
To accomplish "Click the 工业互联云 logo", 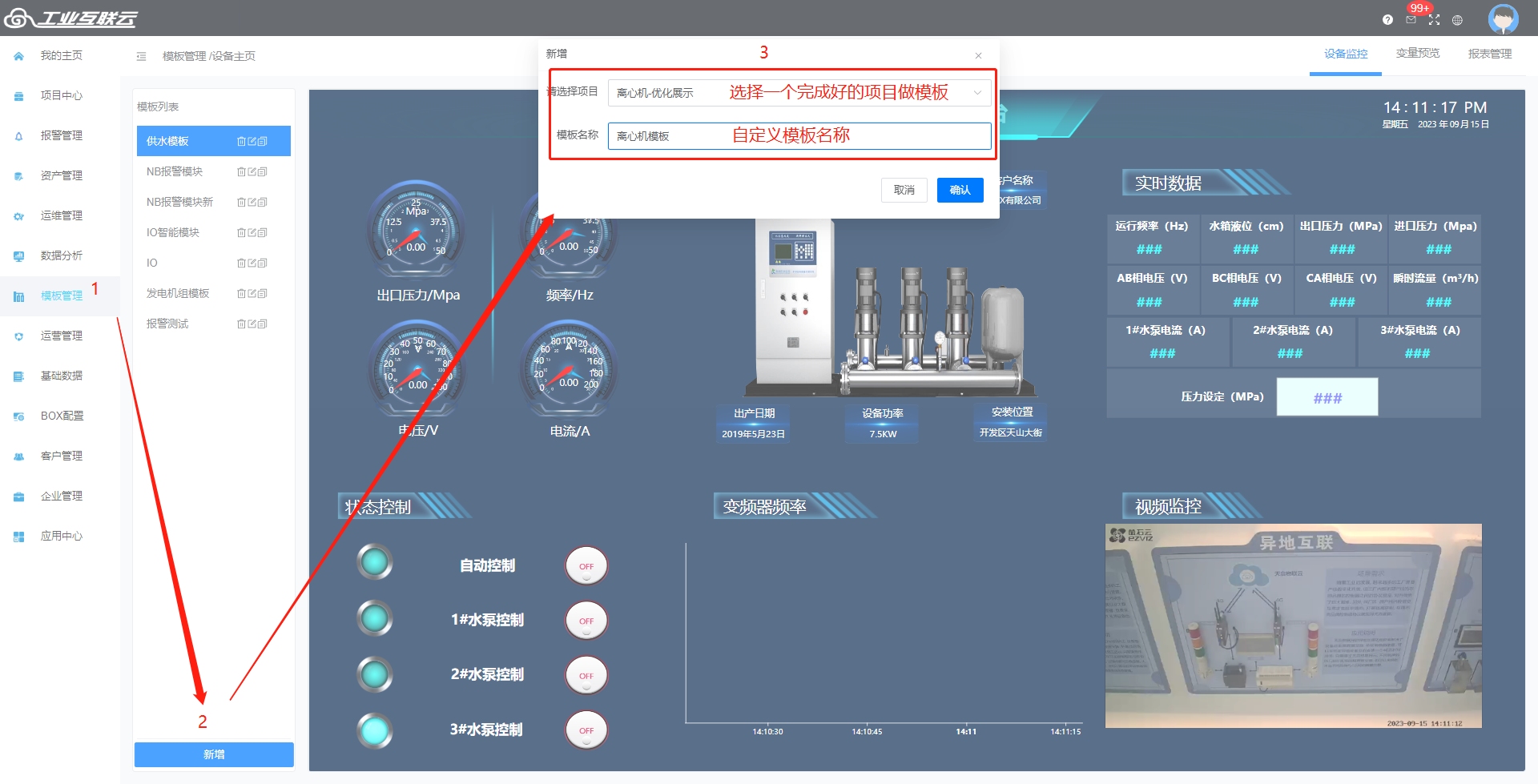I will [x=70, y=18].
